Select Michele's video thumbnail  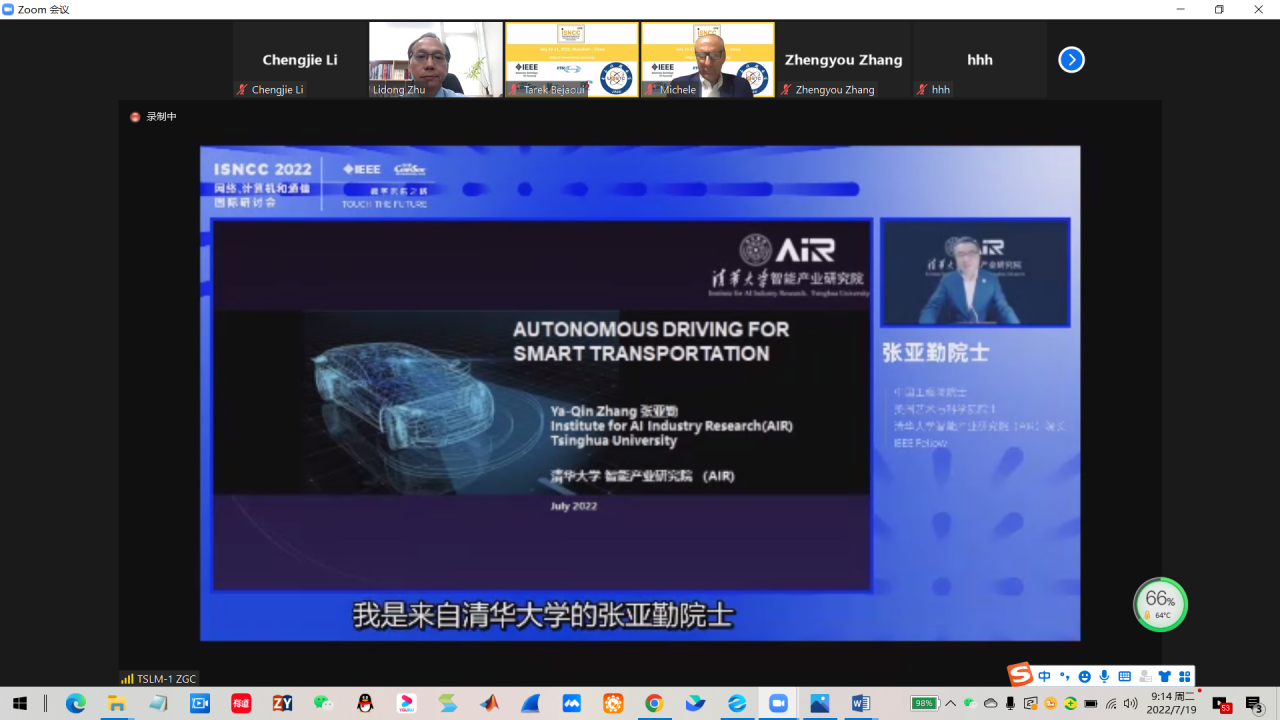pos(707,59)
